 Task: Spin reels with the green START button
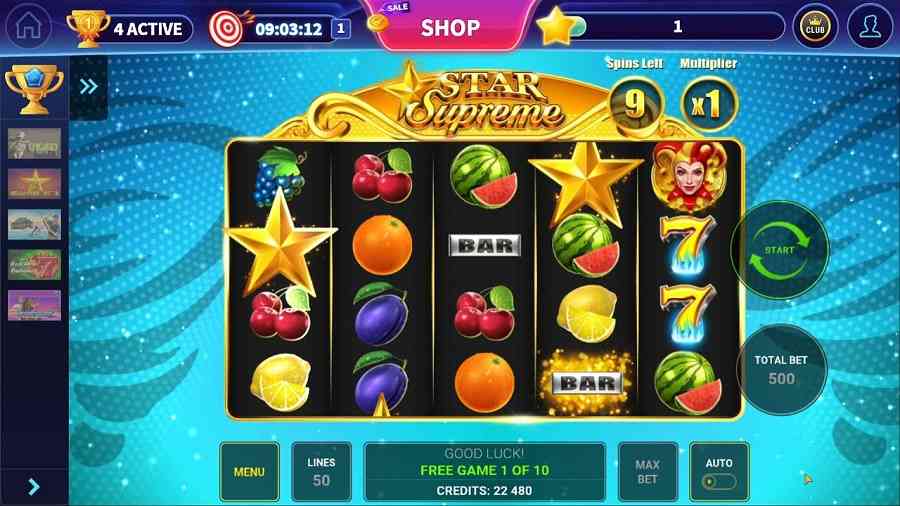779,250
